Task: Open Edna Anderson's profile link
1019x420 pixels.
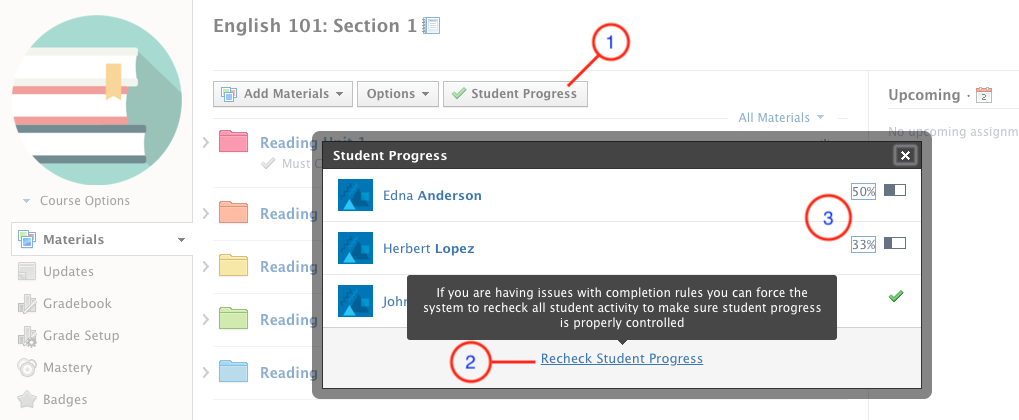Action: tap(432, 196)
